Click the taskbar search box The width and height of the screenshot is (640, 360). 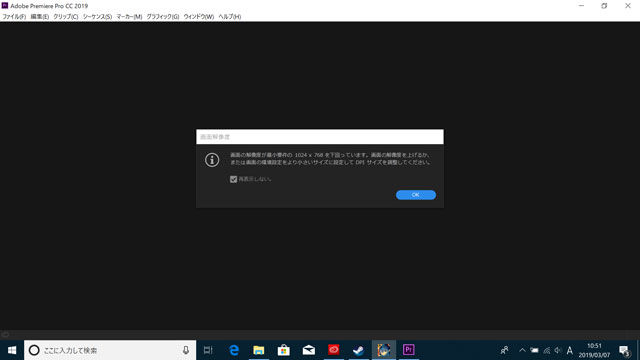click(110, 350)
